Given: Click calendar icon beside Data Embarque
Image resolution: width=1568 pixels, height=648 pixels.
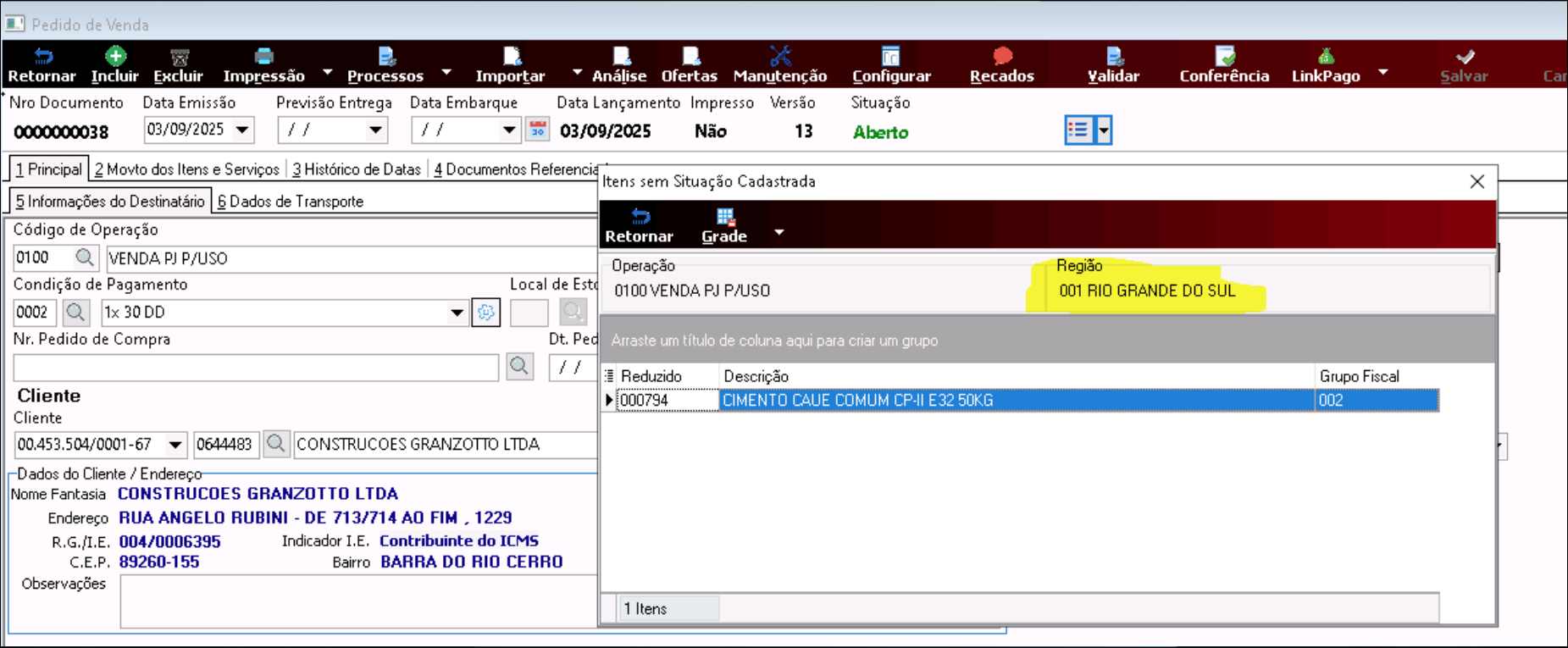Looking at the screenshot, I should coord(537,130).
